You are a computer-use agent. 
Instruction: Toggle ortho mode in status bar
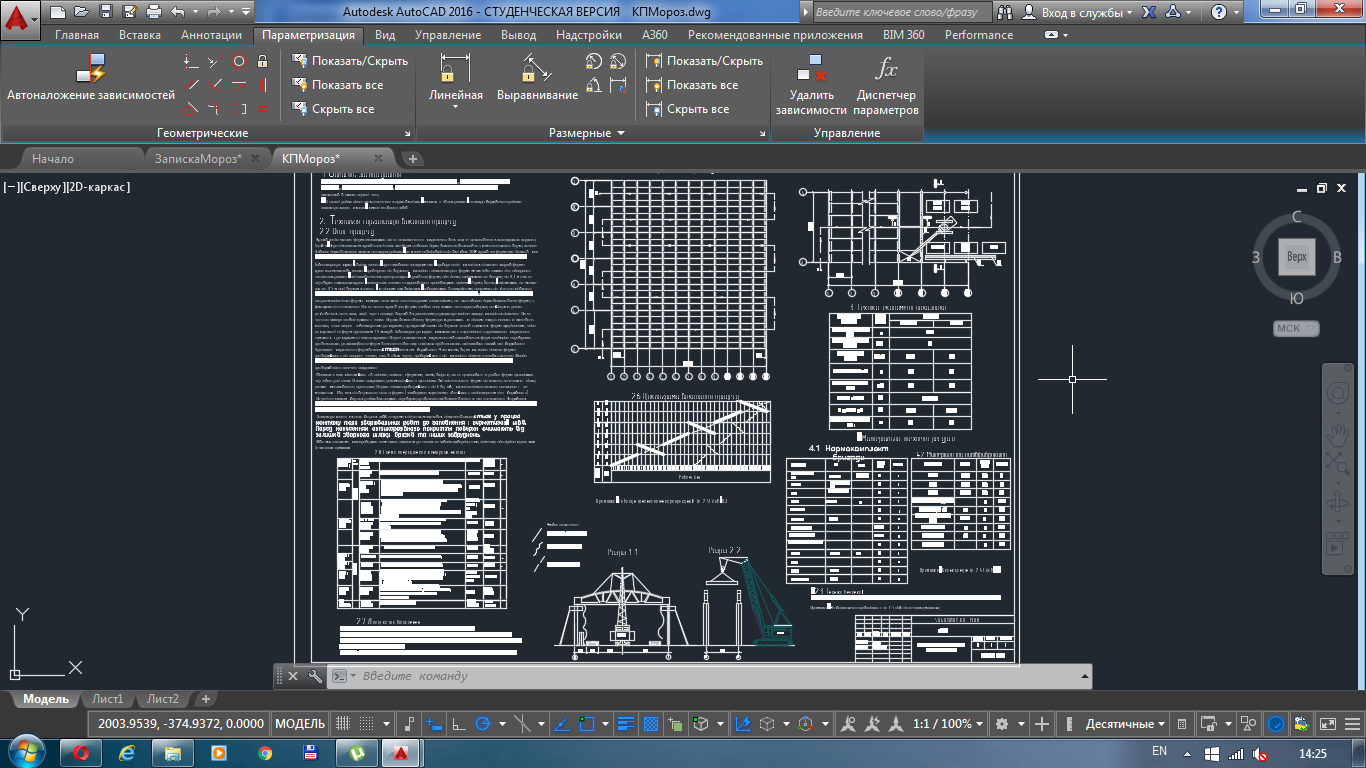click(x=459, y=724)
